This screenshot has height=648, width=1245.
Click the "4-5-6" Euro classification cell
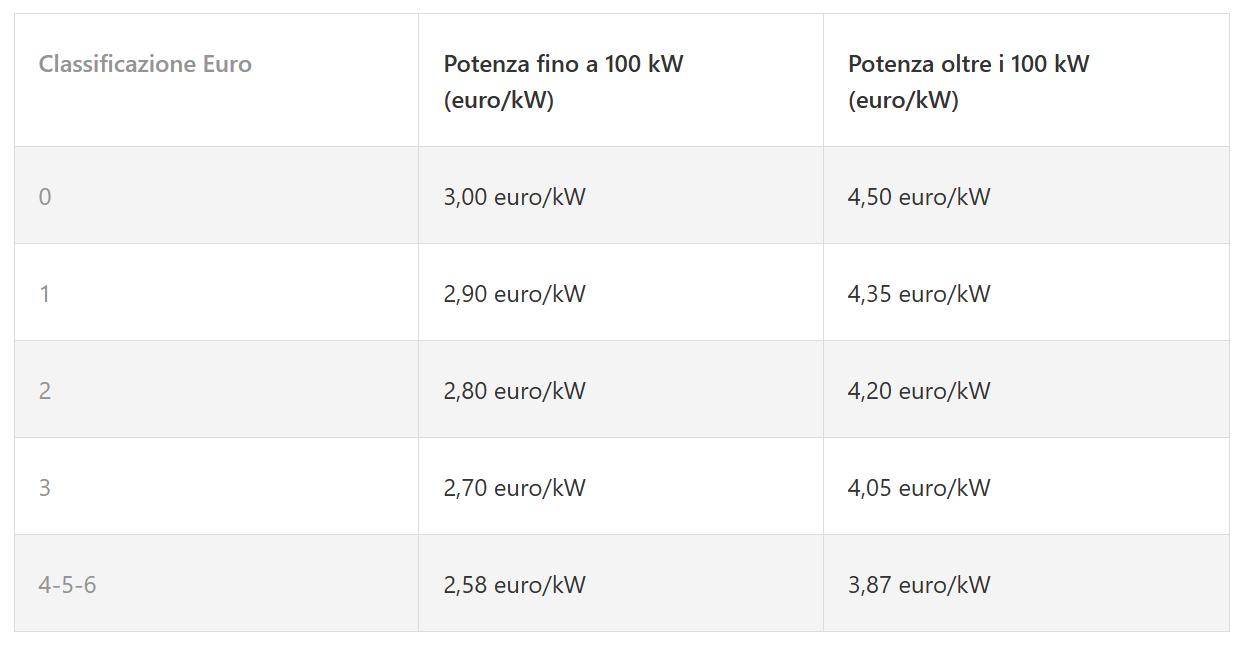point(67,585)
